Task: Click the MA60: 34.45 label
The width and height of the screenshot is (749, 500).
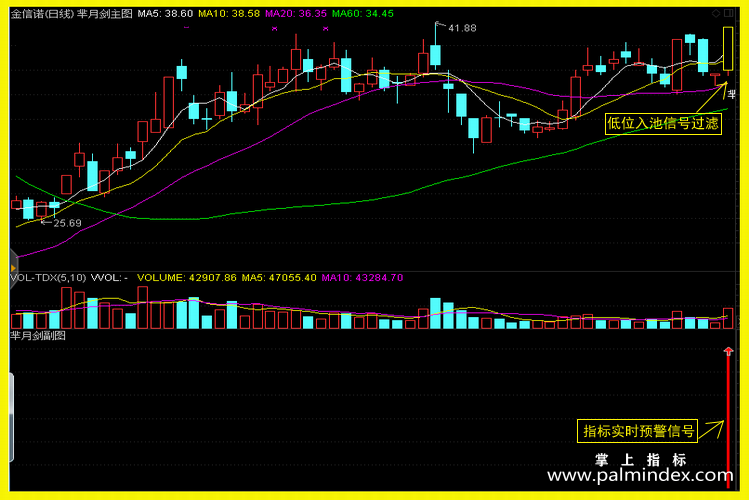Action: point(363,14)
